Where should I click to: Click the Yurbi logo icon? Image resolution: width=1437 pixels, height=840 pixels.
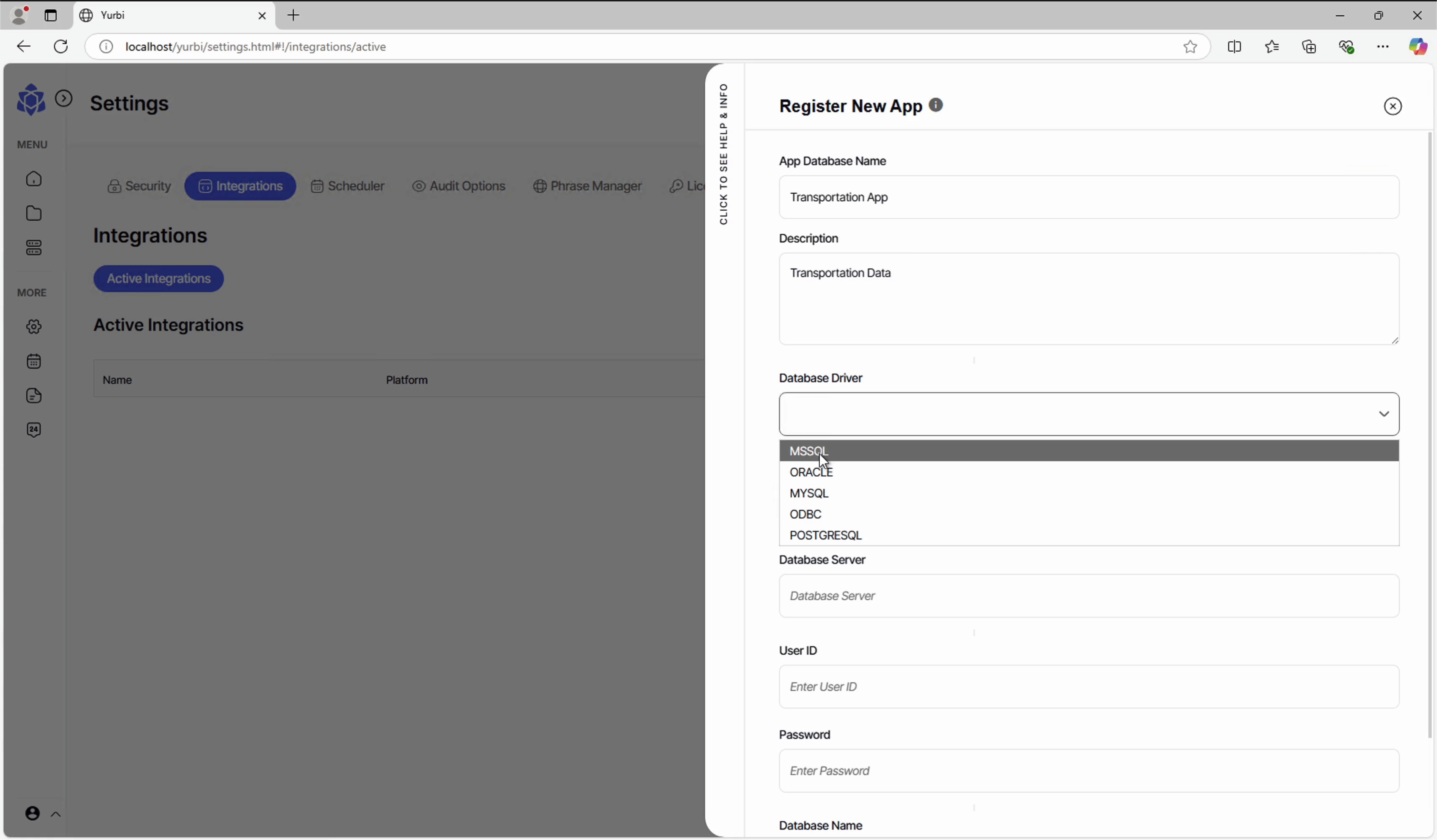pos(31,100)
